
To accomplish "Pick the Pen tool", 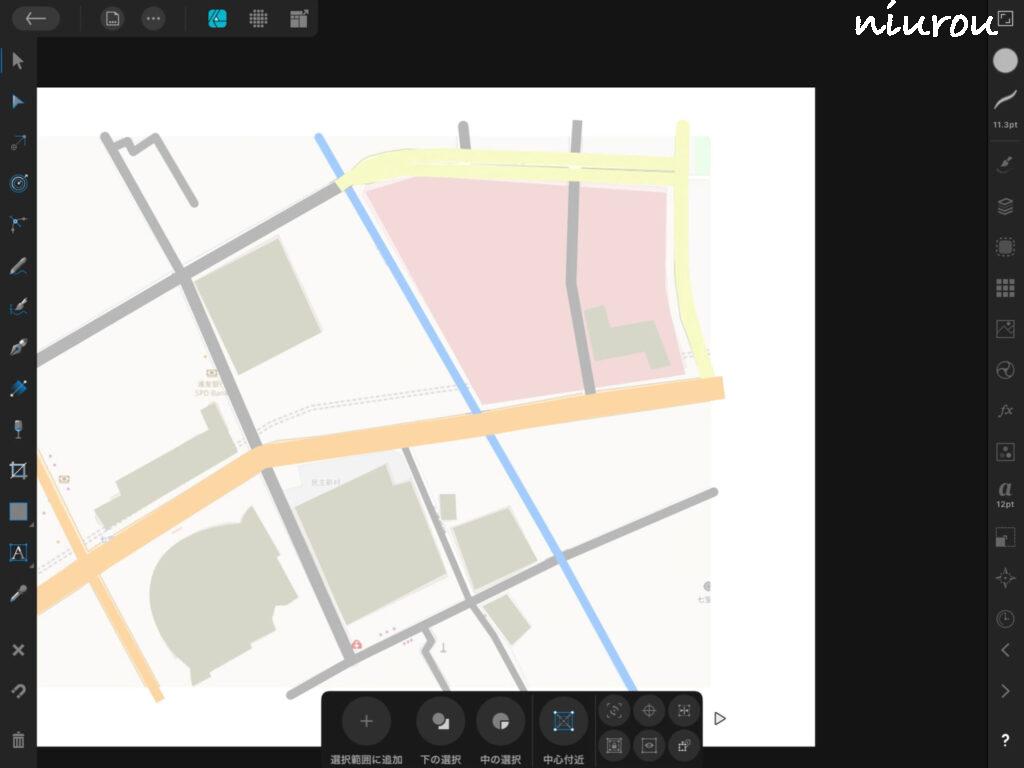I will (x=18, y=347).
